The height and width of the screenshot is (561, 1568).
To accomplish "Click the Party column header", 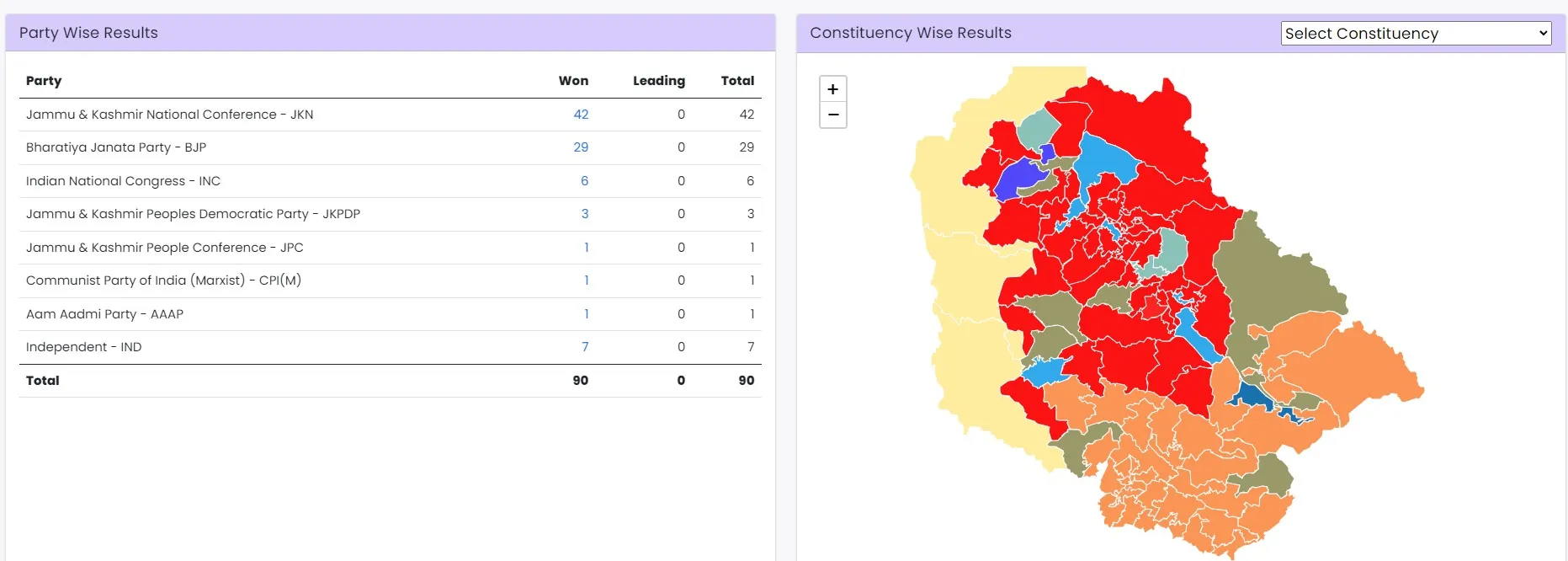I will tap(44, 81).
